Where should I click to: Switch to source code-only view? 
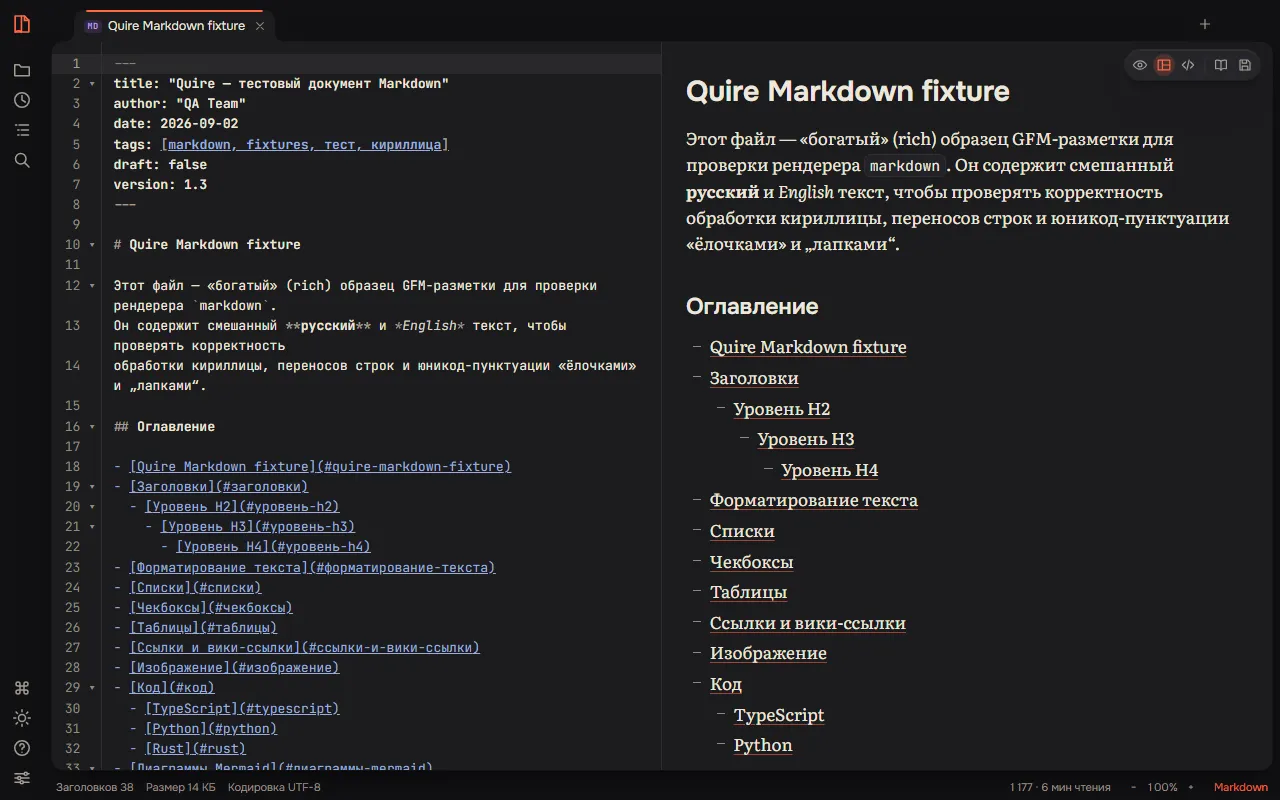pyautogui.click(x=1188, y=65)
